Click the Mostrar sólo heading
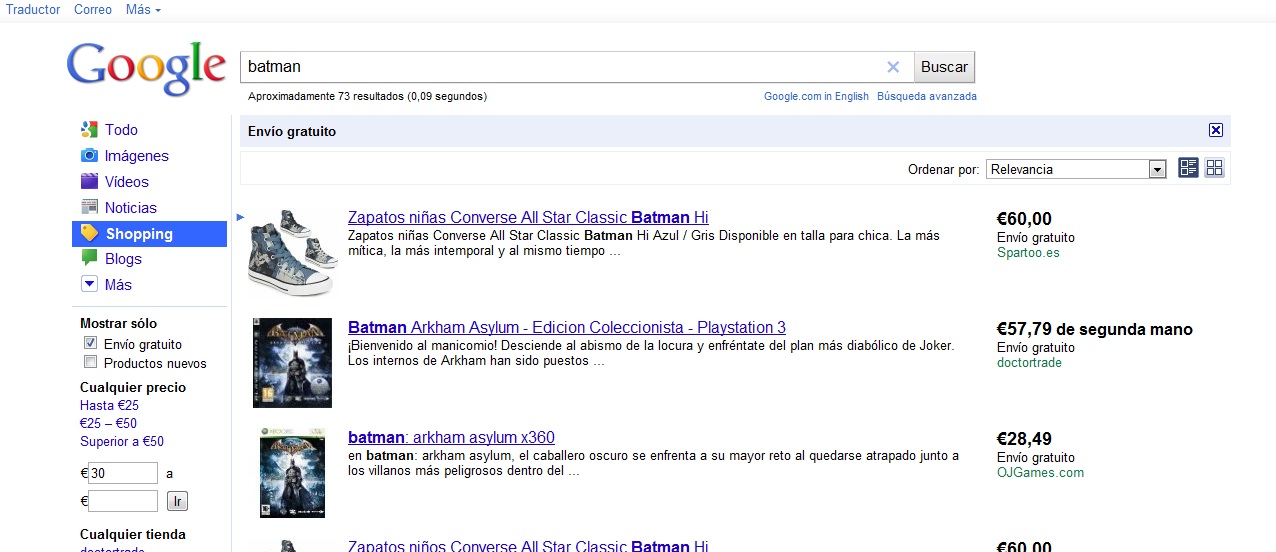Screen dimensions: 1276x552 tap(118, 323)
